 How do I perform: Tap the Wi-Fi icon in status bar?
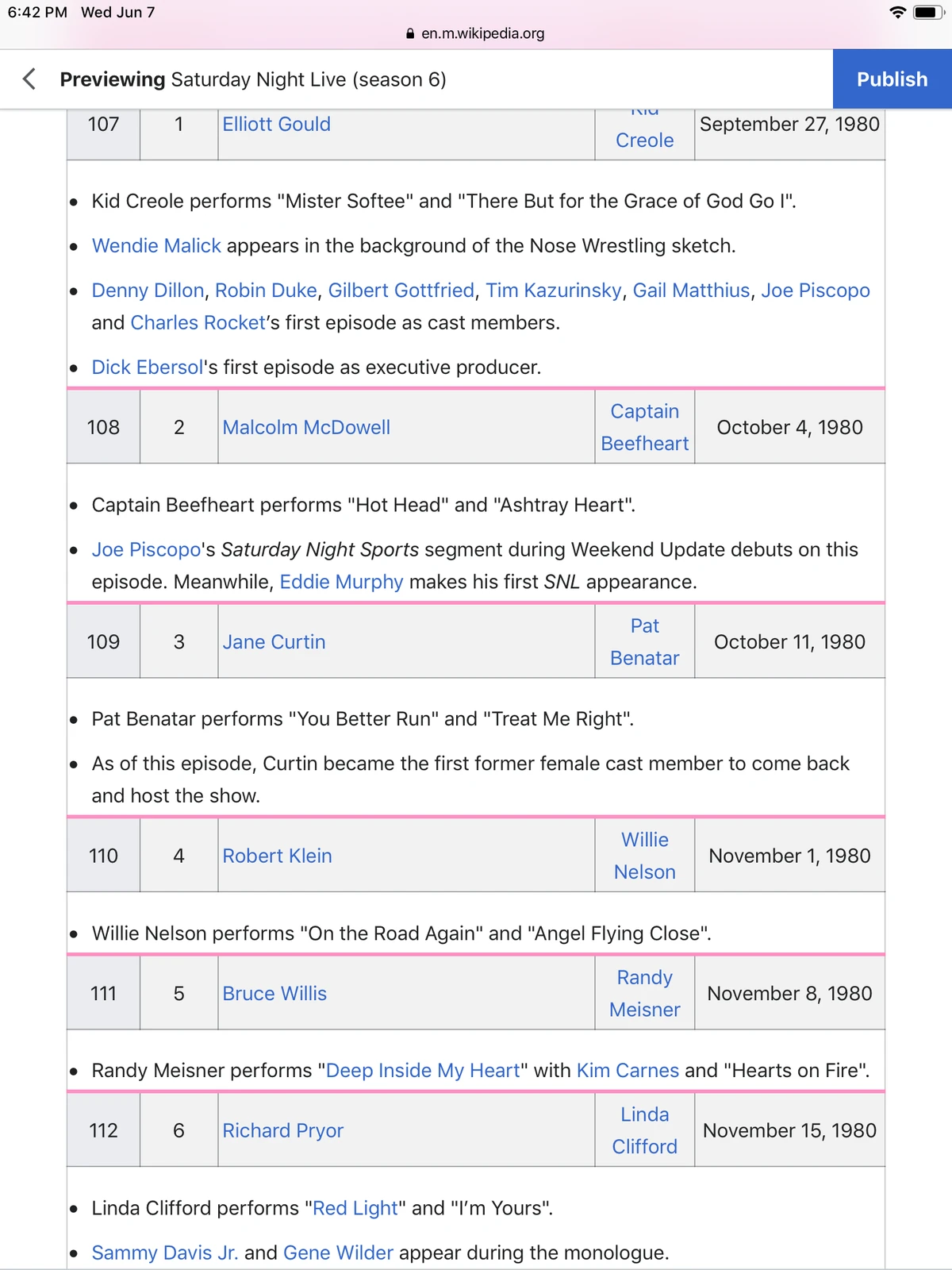tap(897, 12)
